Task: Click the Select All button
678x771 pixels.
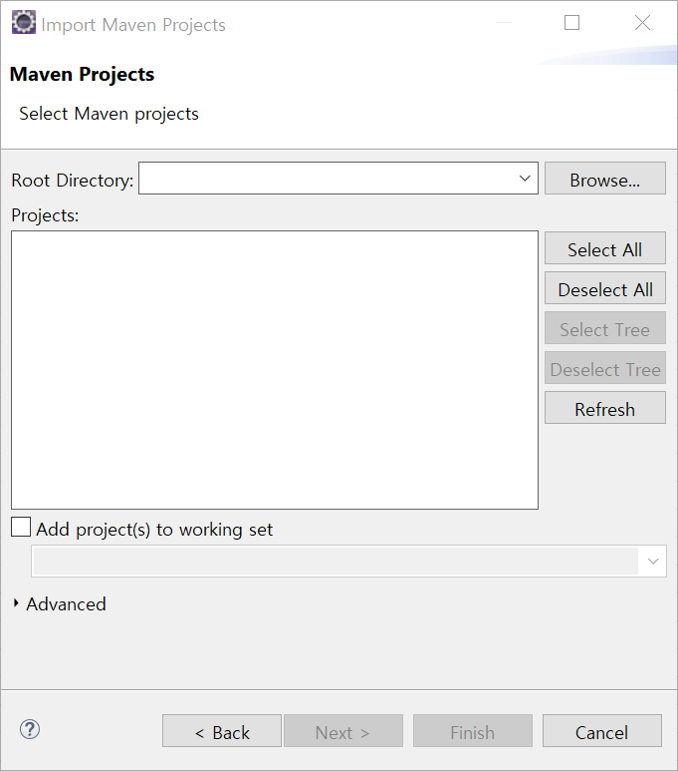Action: (x=605, y=248)
